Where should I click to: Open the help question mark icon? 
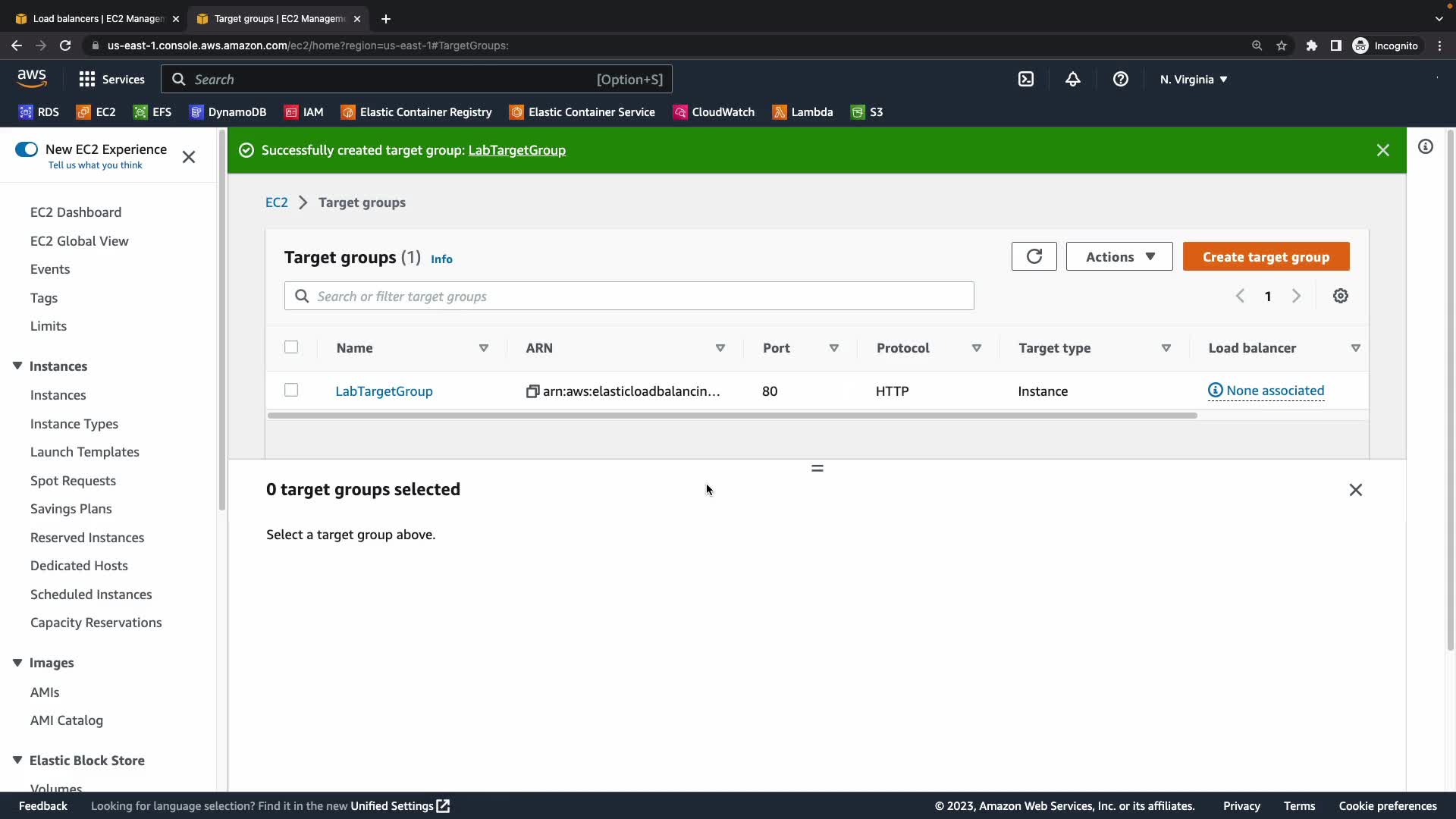click(1120, 79)
